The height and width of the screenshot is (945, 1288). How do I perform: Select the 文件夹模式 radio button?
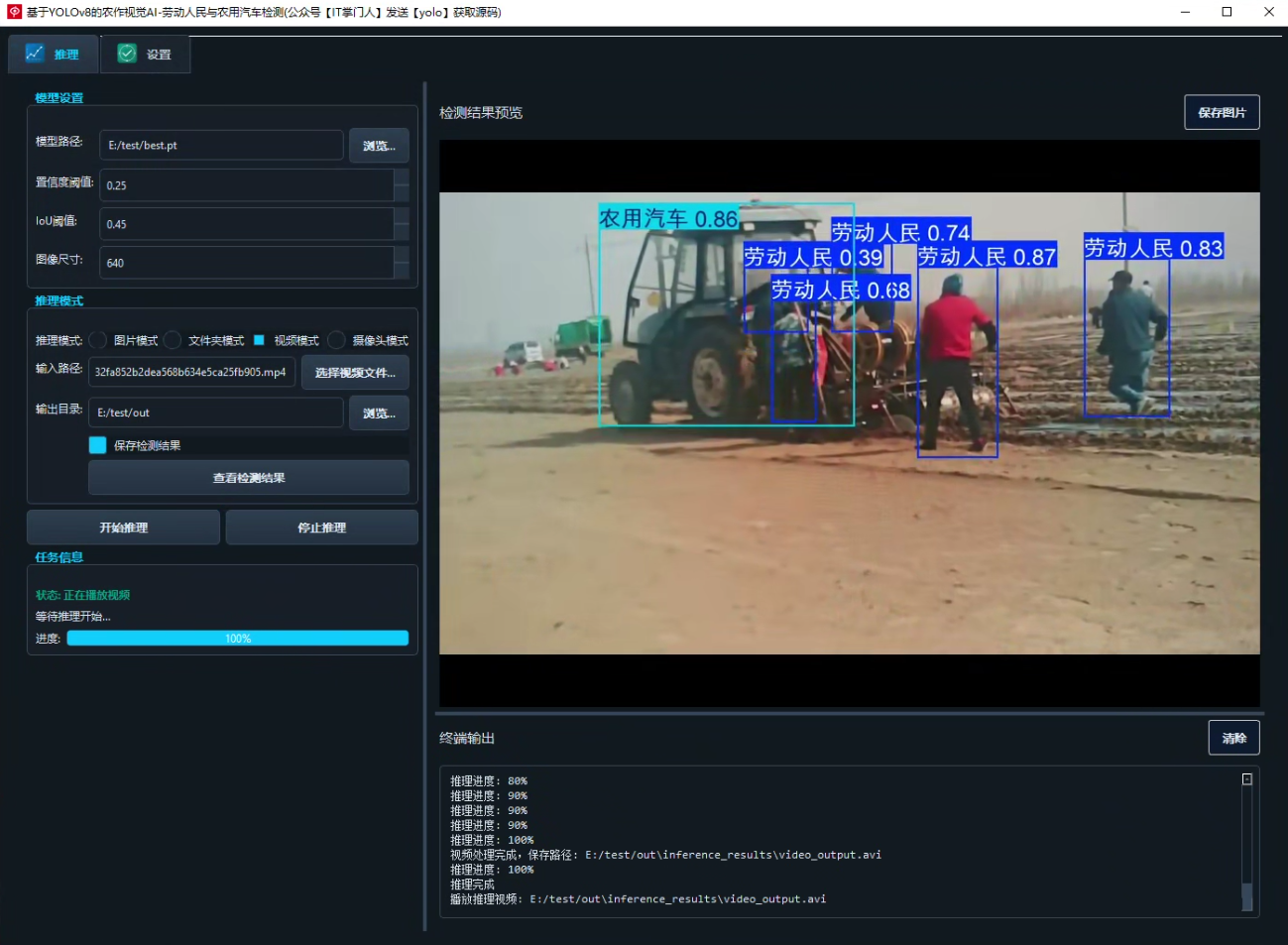tap(173, 340)
